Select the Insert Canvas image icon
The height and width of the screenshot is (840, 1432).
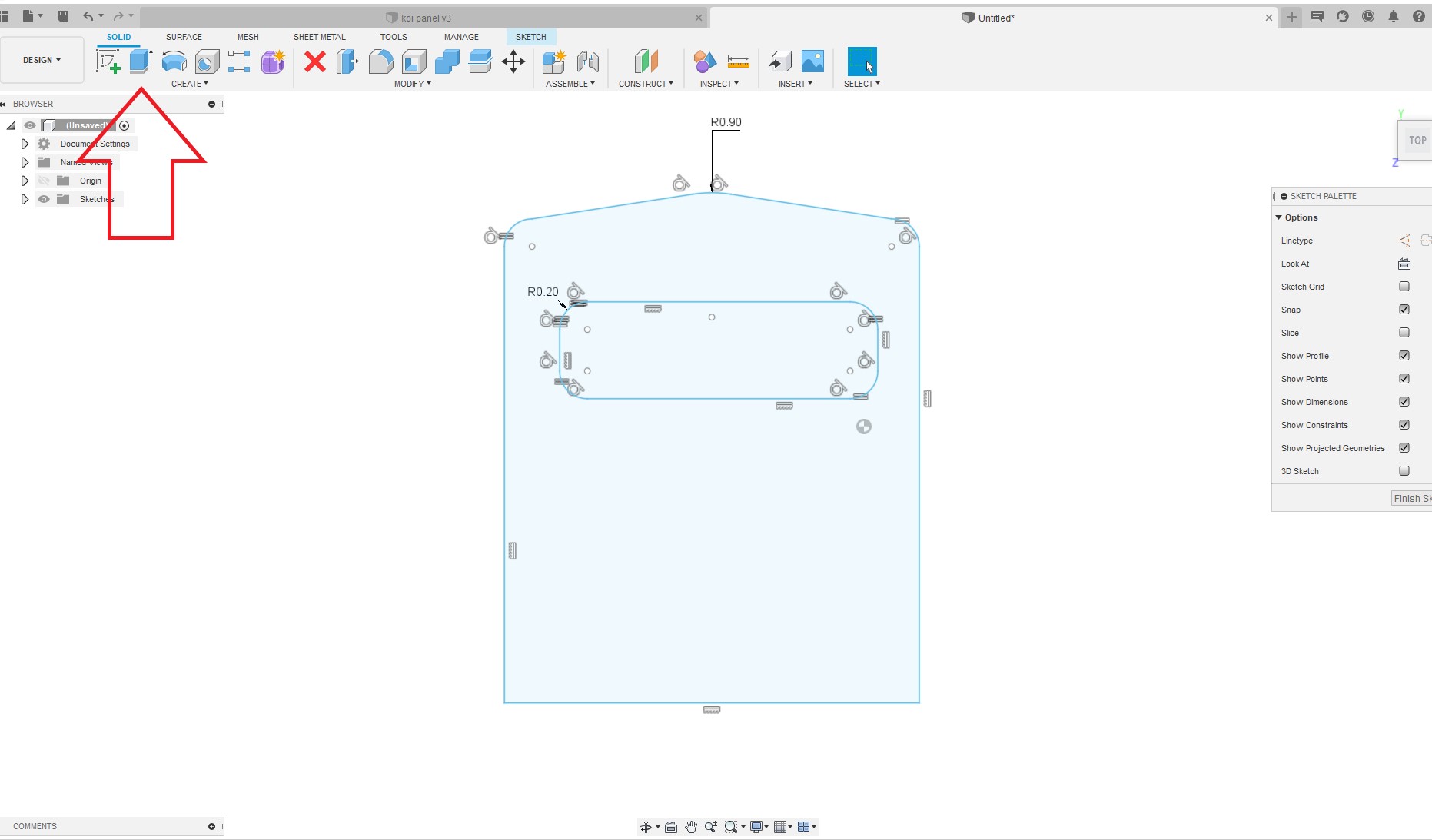(813, 61)
